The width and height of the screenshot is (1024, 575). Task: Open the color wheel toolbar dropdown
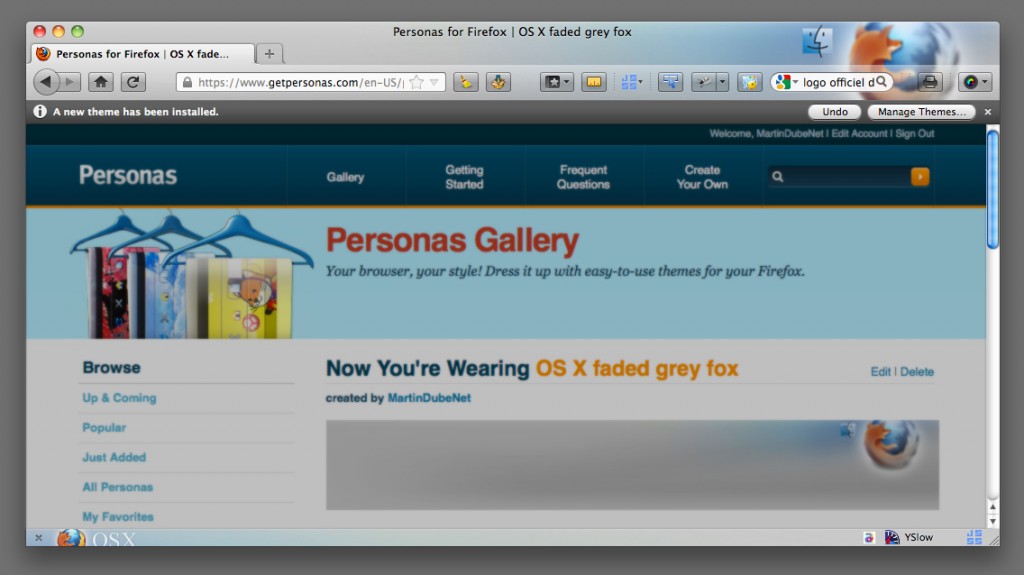click(x=974, y=82)
